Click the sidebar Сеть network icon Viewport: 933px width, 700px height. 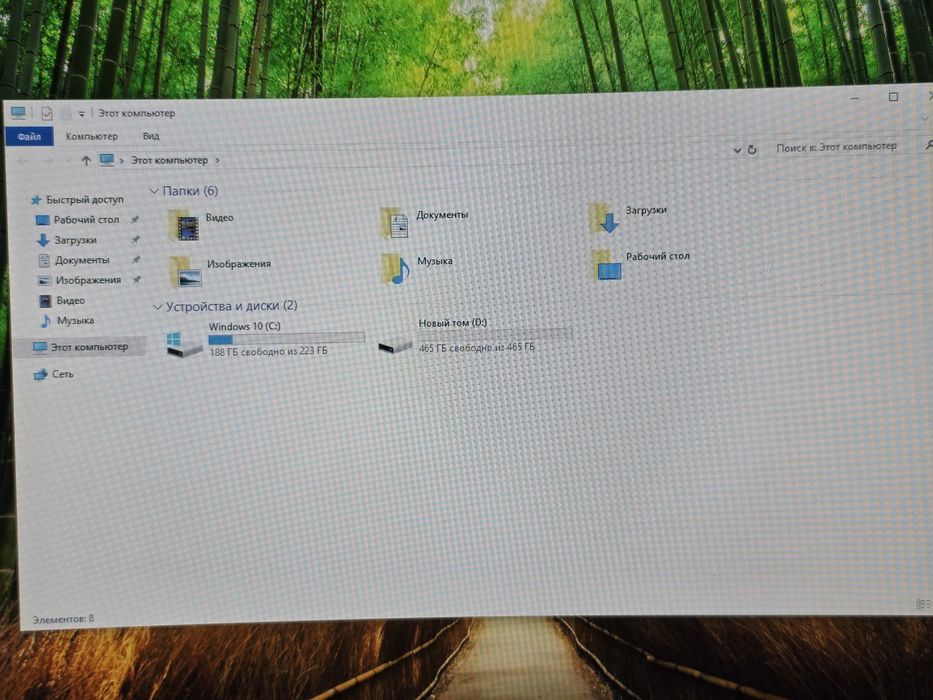tap(40, 374)
